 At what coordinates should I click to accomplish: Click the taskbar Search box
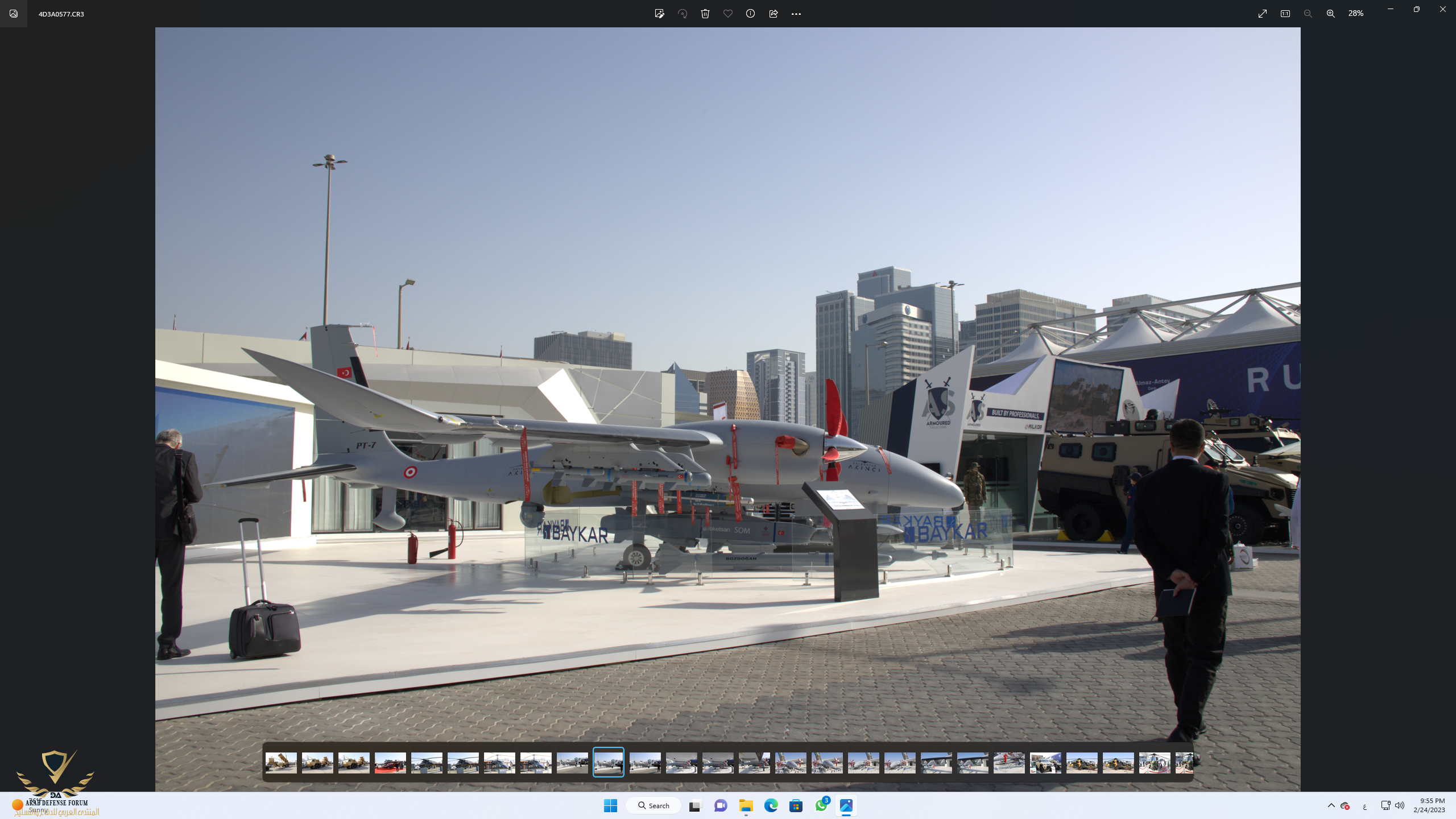pyautogui.click(x=653, y=805)
